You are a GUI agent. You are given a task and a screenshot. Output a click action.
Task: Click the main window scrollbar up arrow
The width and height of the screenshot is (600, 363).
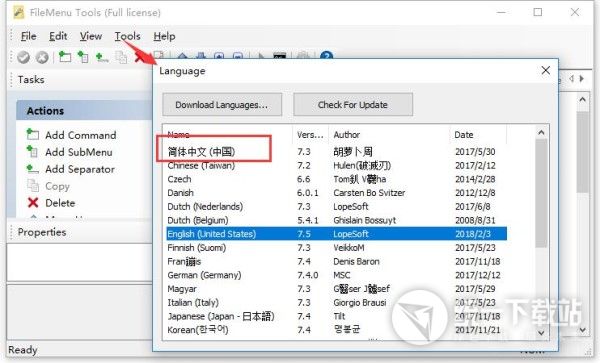coord(582,99)
